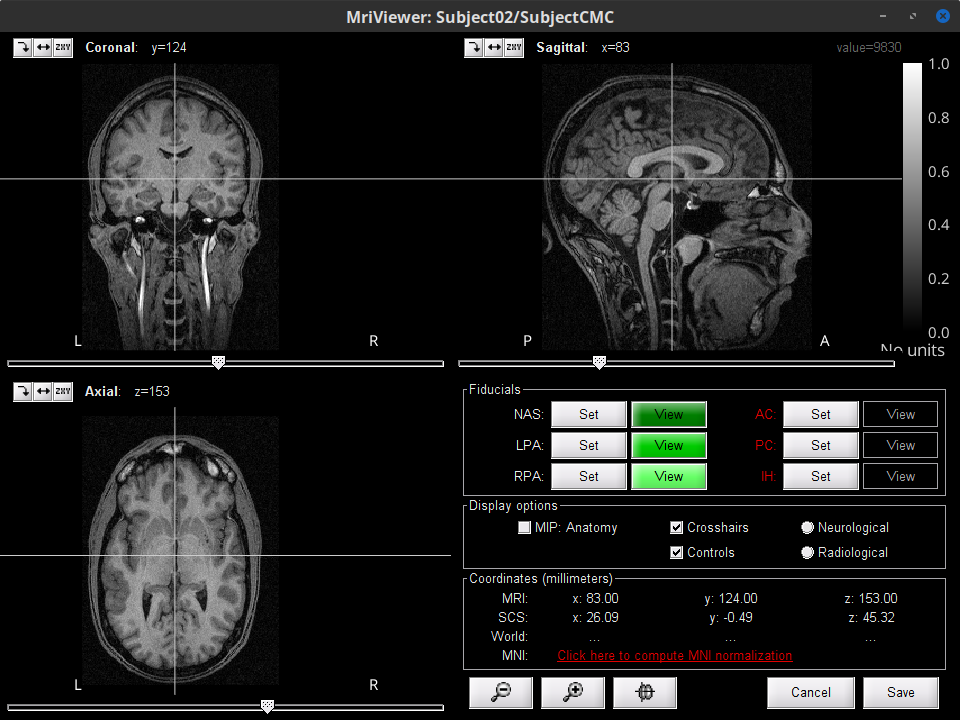Click the compute MNI normalization link
Screen dimensions: 960x720
click(x=675, y=656)
